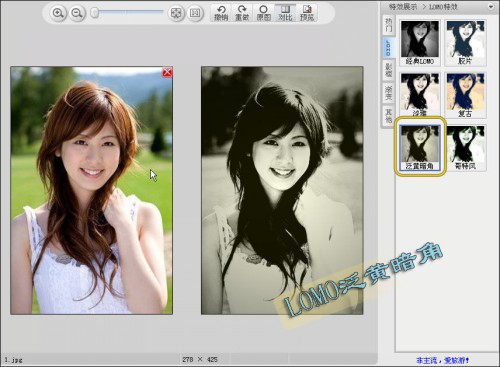Select the 复古 retro effect thumbnail
The width and height of the screenshot is (500, 367).
[465, 95]
